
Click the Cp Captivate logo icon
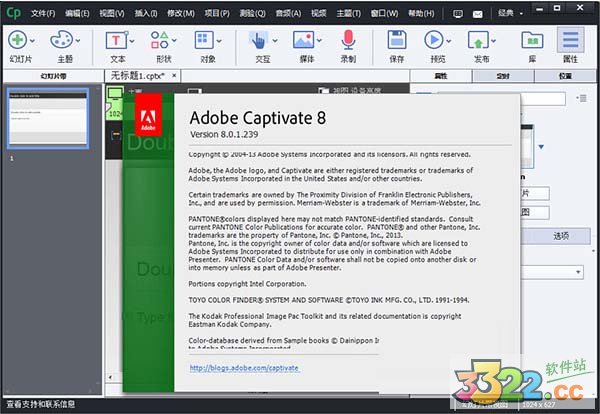tap(14, 13)
